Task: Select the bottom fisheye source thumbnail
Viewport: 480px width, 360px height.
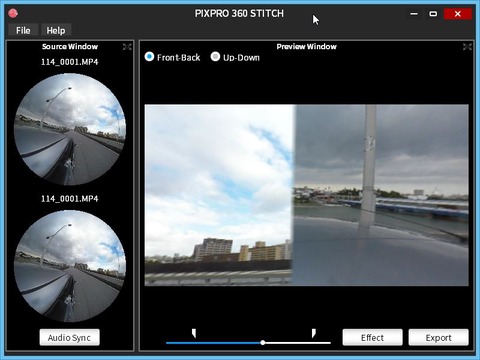Action: pos(70,266)
